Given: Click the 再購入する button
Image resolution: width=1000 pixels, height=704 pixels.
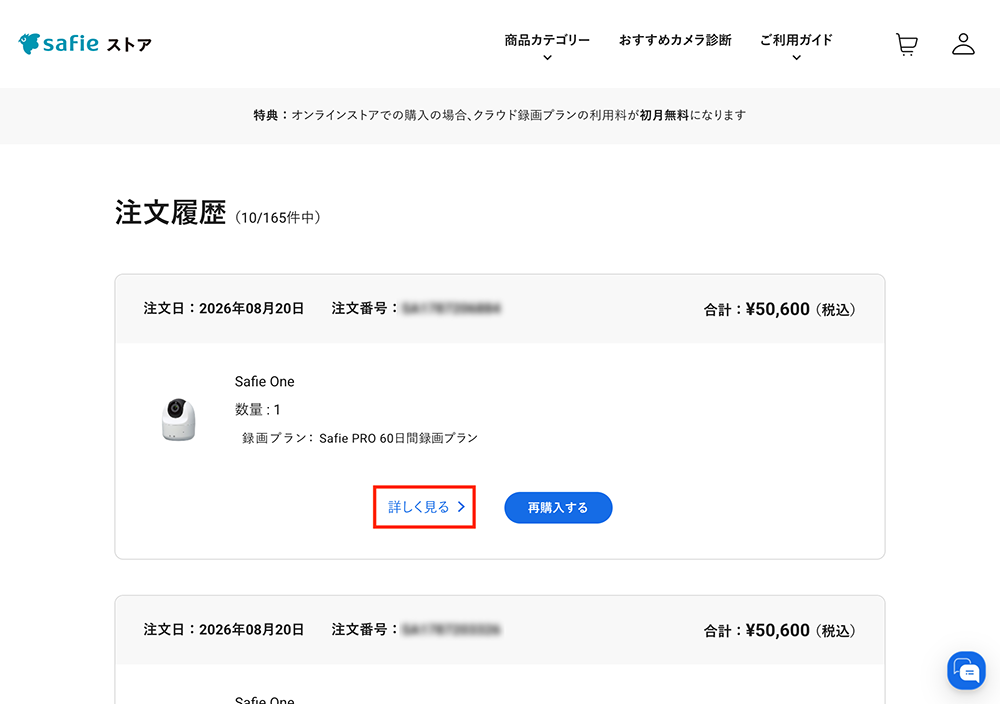Looking at the screenshot, I should click(558, 508).
